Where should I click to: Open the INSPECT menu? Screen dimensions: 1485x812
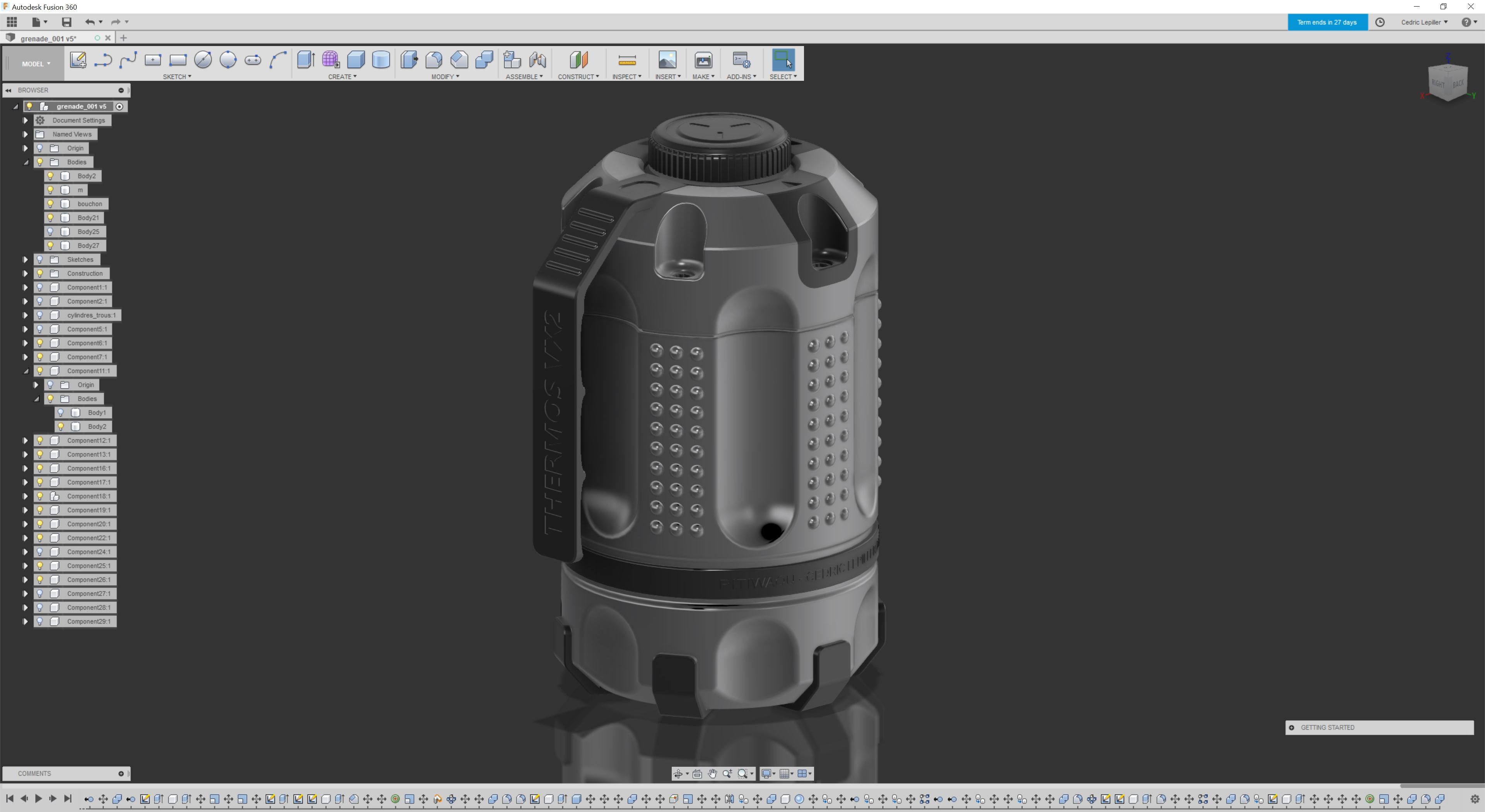[x=626, y=77]
